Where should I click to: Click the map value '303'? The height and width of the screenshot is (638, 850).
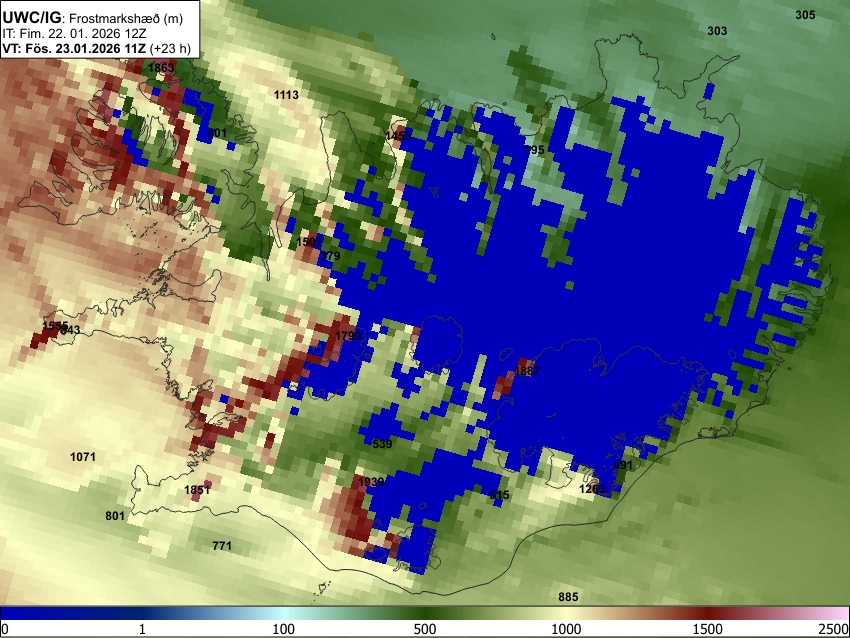[x=717, y=31]
